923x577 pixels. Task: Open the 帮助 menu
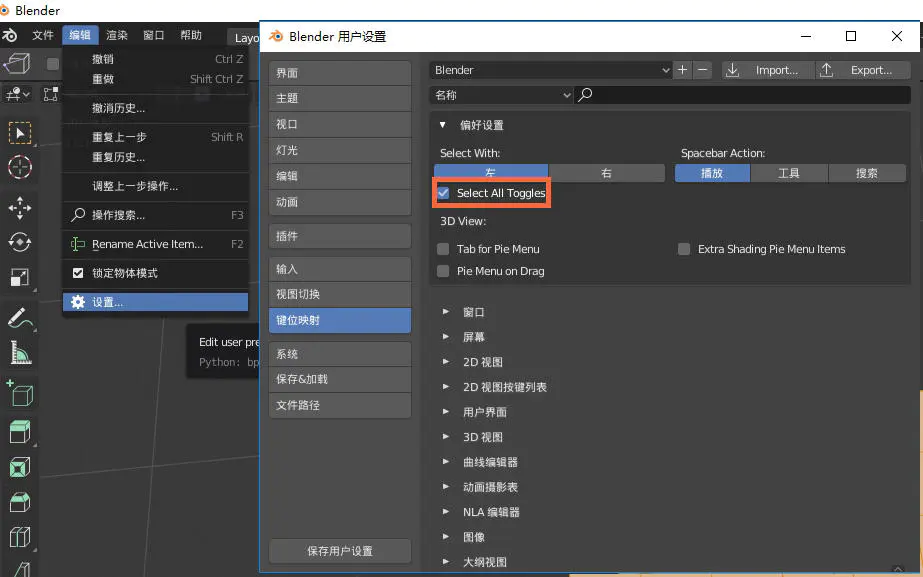click(x=191, y=35)
